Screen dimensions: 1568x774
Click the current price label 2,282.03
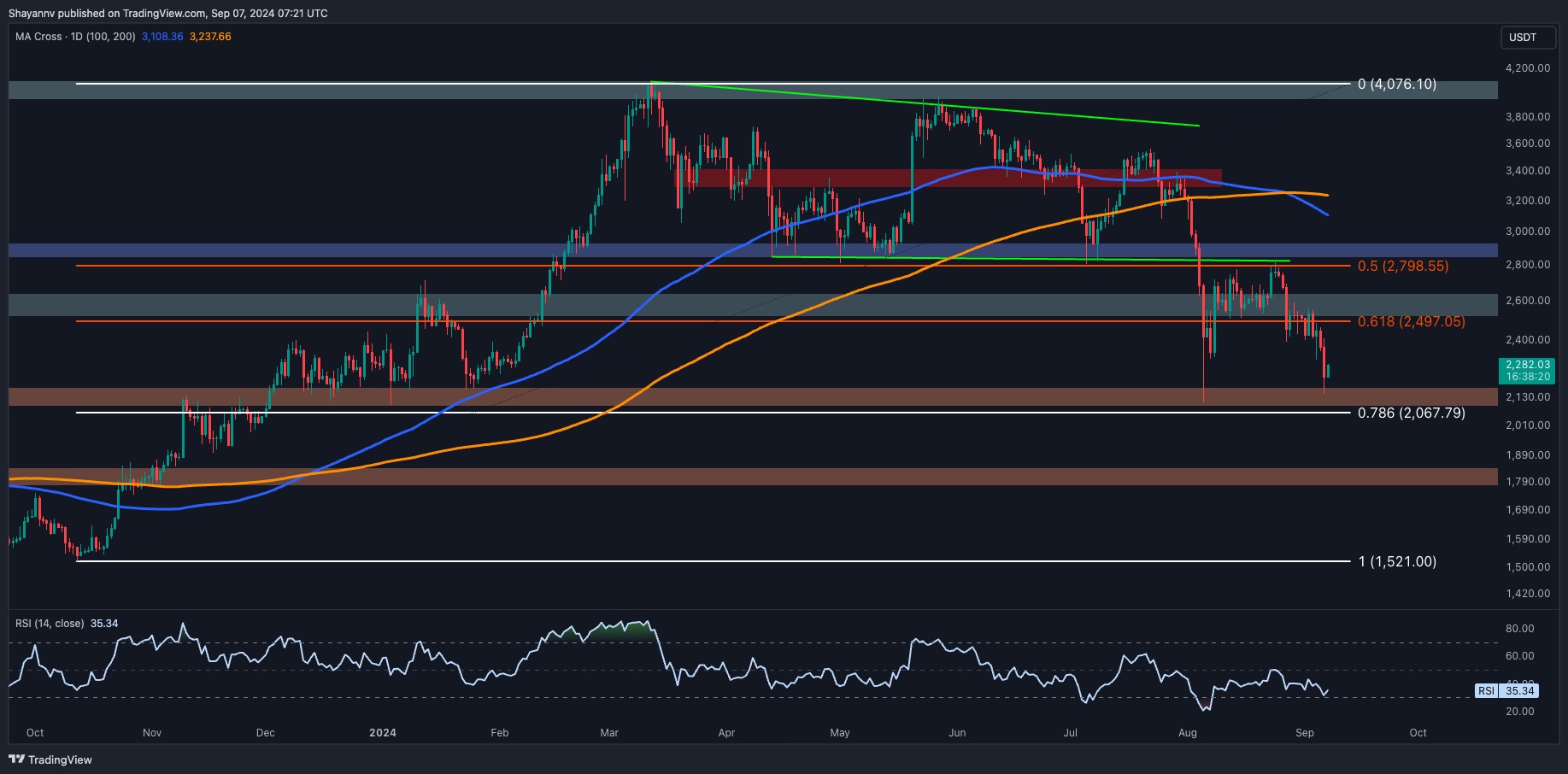tap(1529, 364)
